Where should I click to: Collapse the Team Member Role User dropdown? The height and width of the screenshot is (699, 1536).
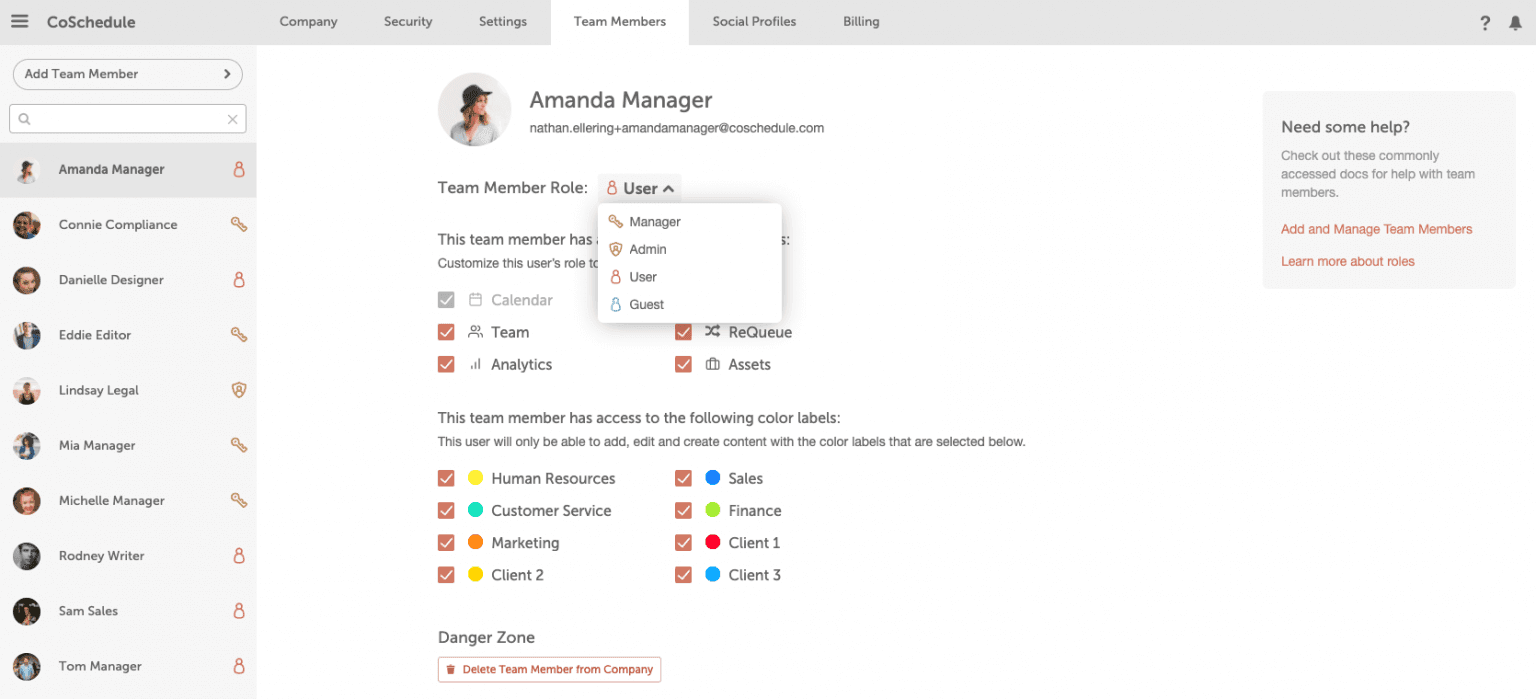click(x=640, y=188)
